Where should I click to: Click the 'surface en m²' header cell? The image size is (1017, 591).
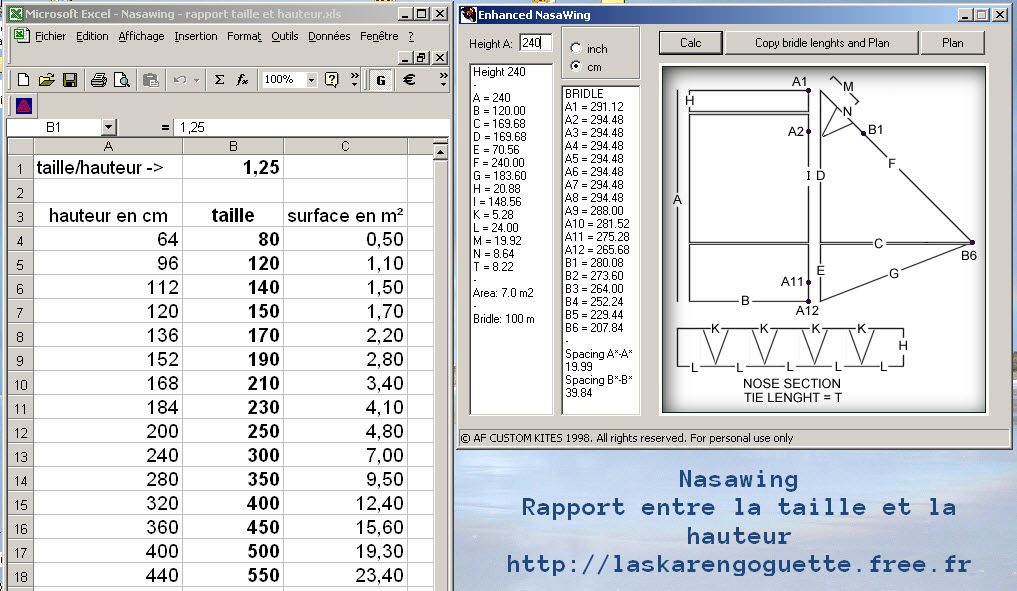tap(345, 215)
